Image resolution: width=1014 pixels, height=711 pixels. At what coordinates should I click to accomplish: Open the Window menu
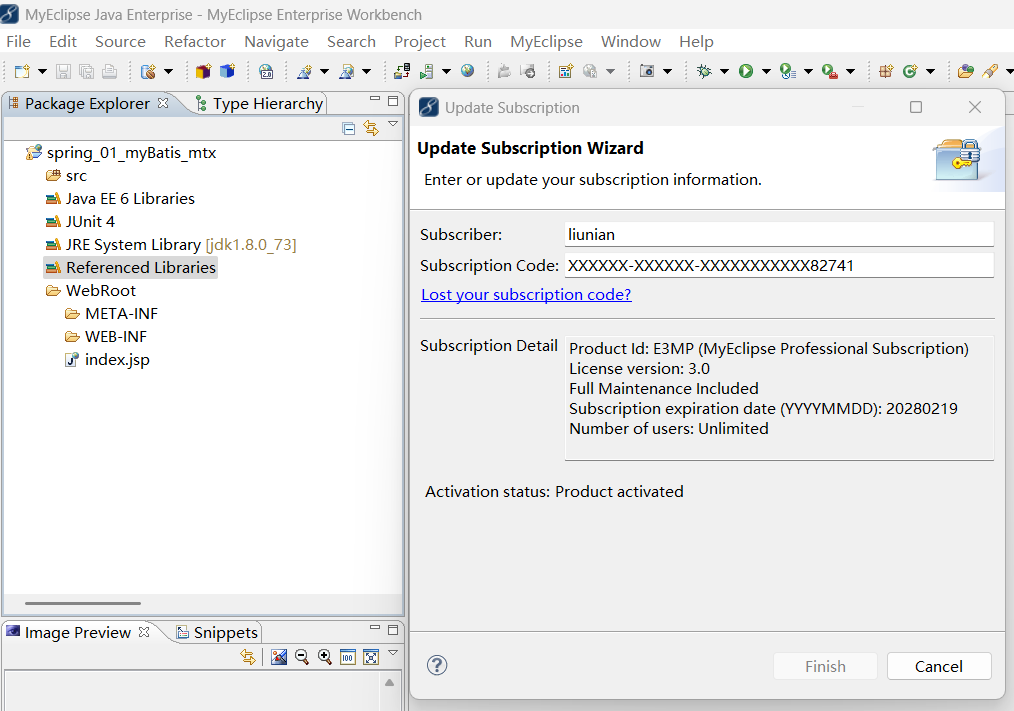tap(631, 41)
